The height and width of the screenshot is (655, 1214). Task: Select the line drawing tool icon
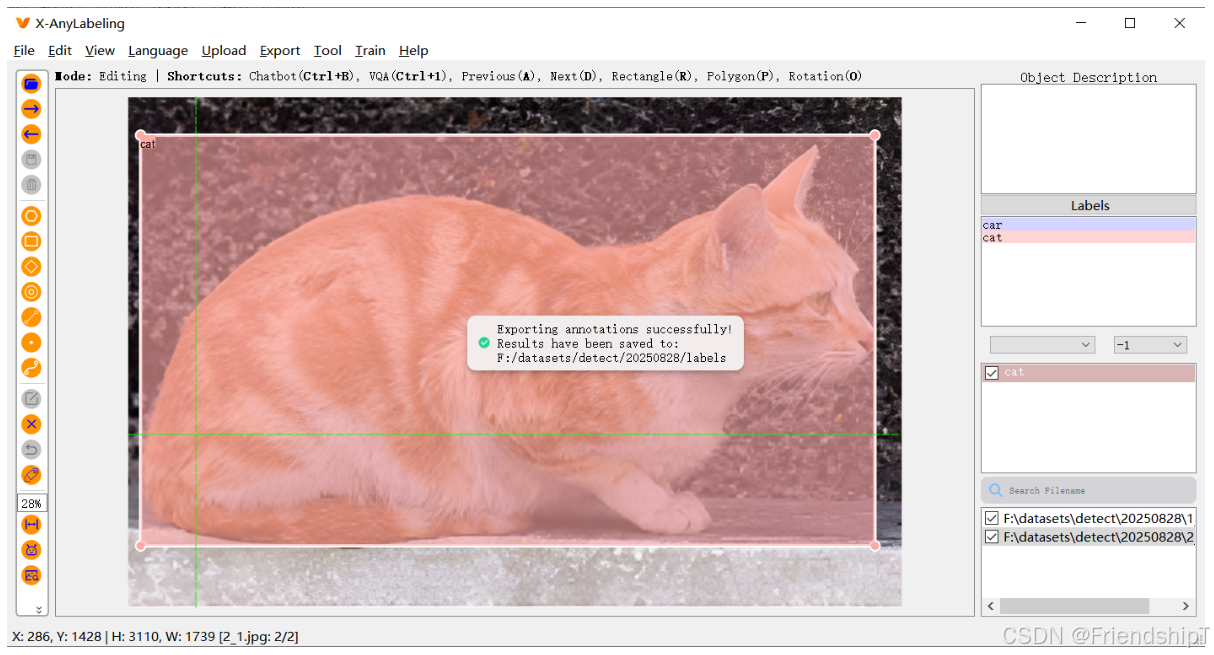tap(31, 317)
